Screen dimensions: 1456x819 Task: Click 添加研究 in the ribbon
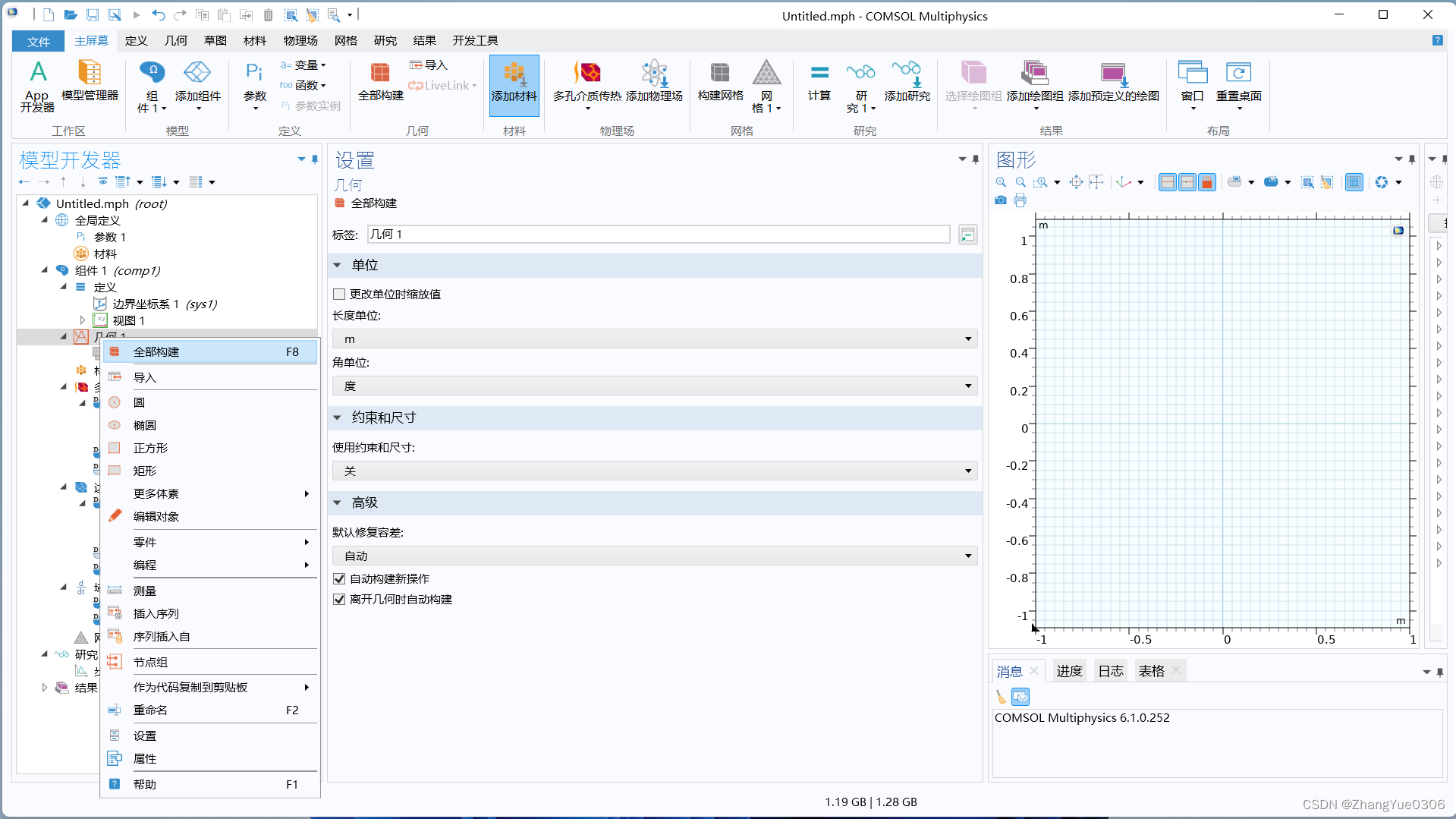pyautogui.click(x=907, y=80)
